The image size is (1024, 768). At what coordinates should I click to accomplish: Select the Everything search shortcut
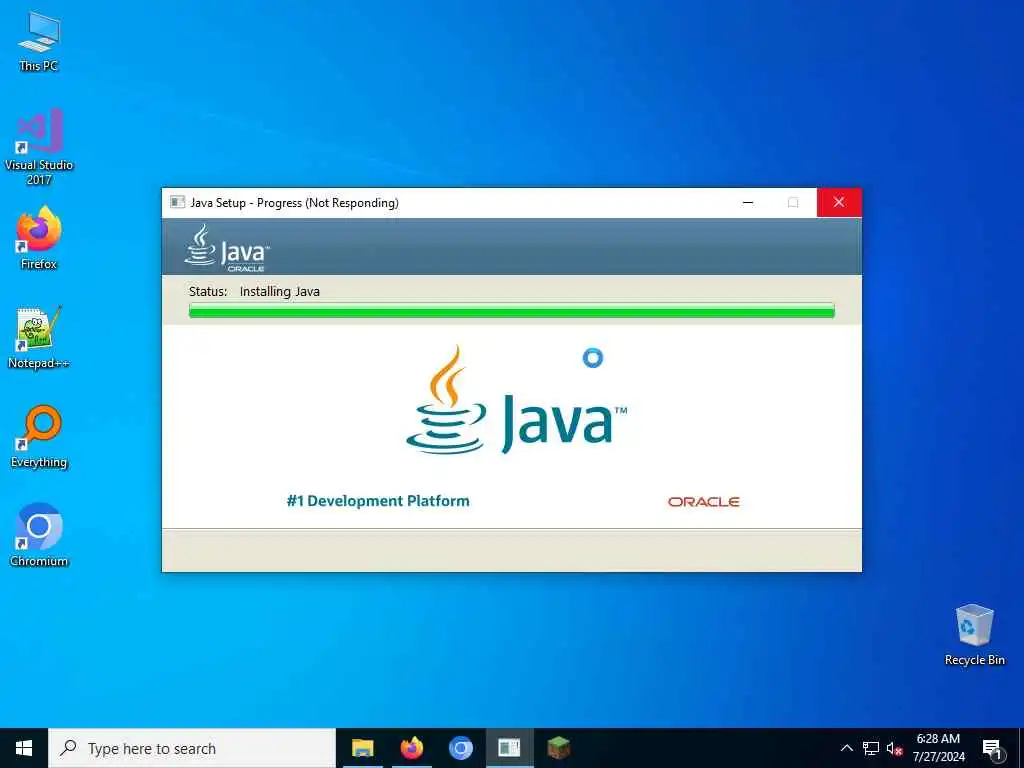tap(39, 436)
